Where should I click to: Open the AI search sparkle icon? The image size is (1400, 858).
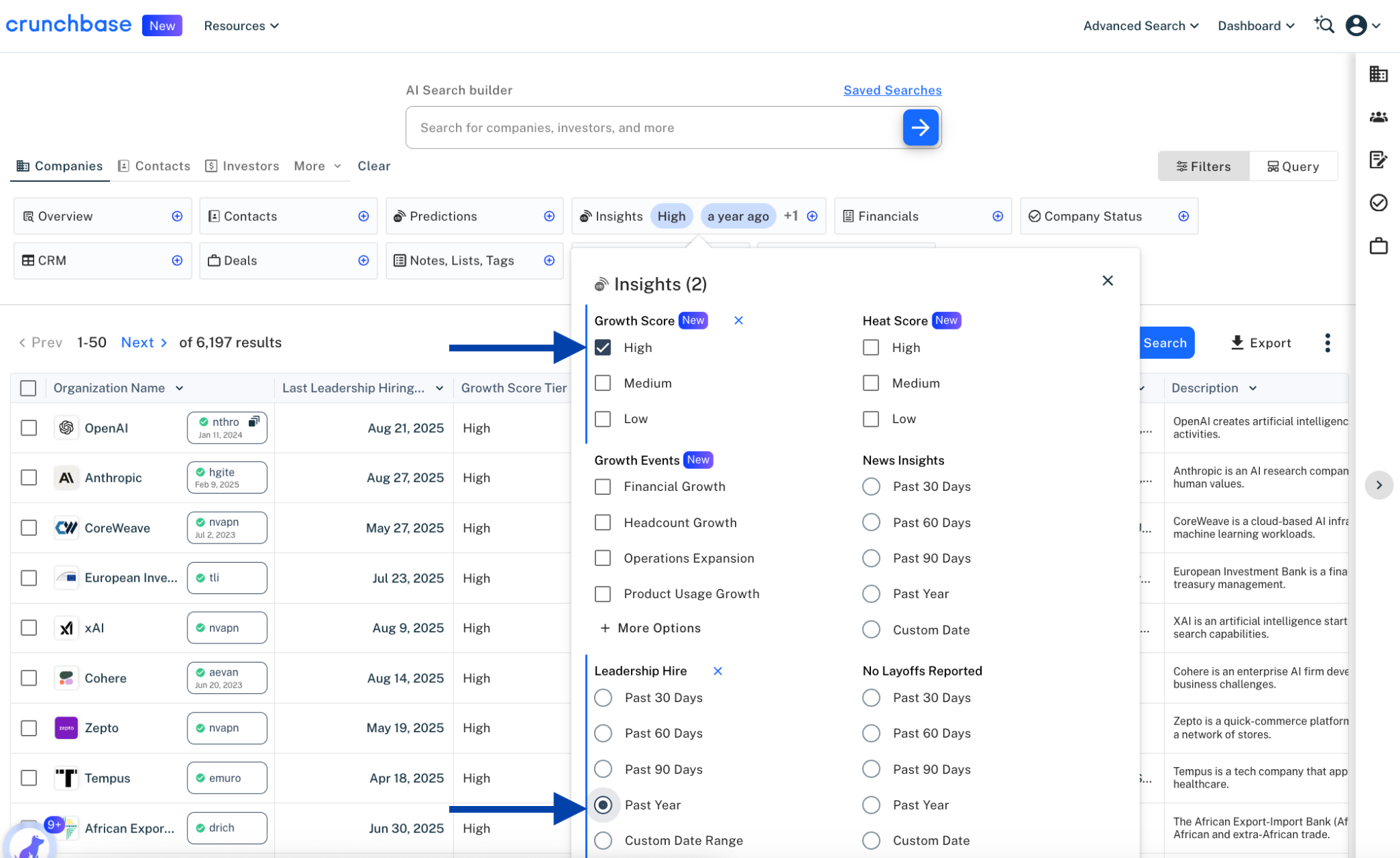click(1324, 25)
